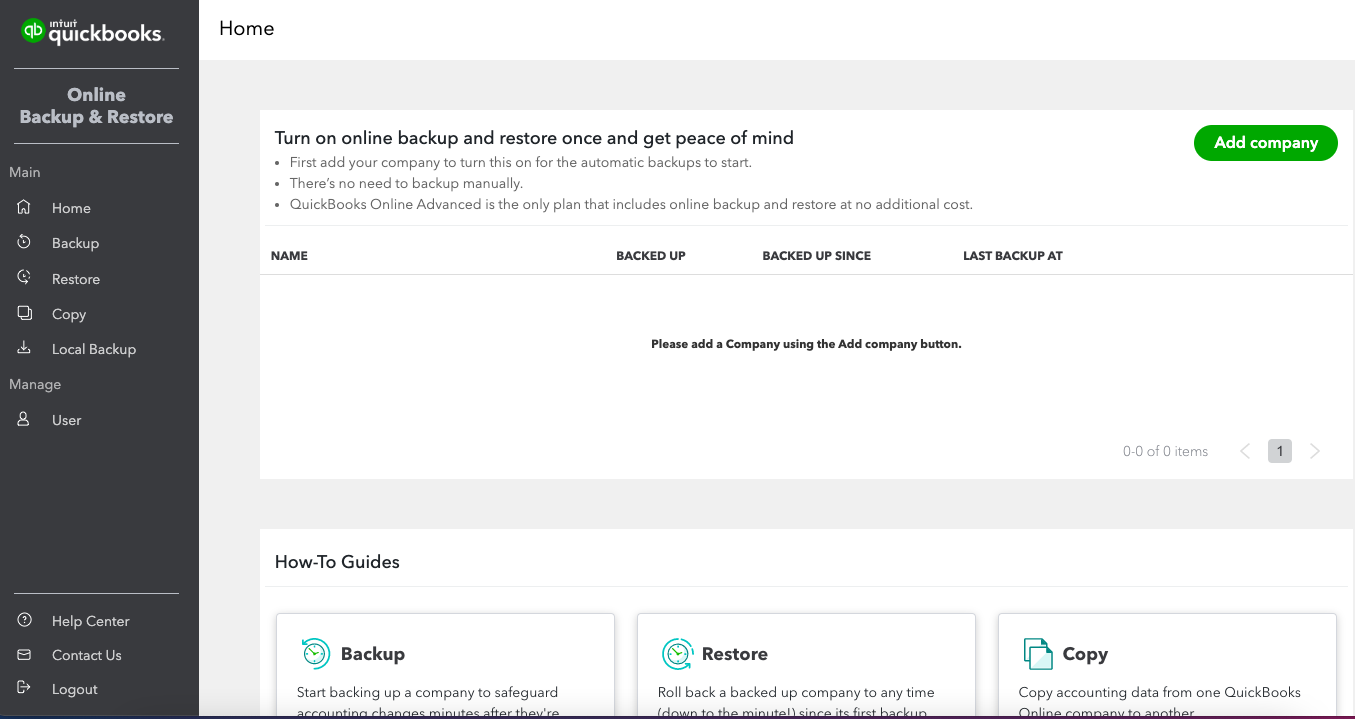
Task: Click the Restore guide card clock icon
Action: (x=677, y=654)
